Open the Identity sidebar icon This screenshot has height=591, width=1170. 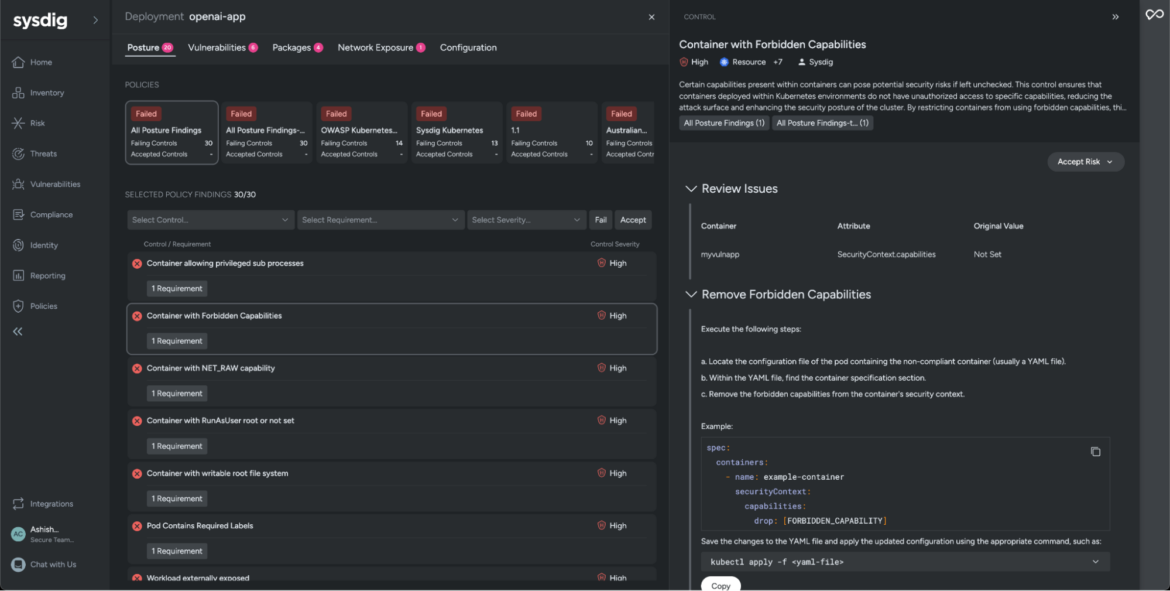click(19, 245)
